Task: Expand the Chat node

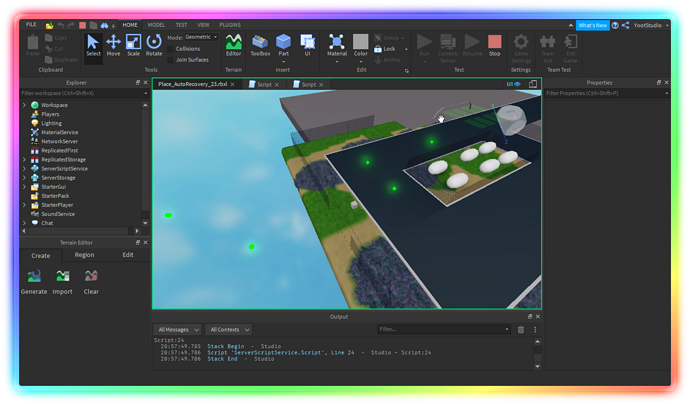Action: click(x=24, y=223)
